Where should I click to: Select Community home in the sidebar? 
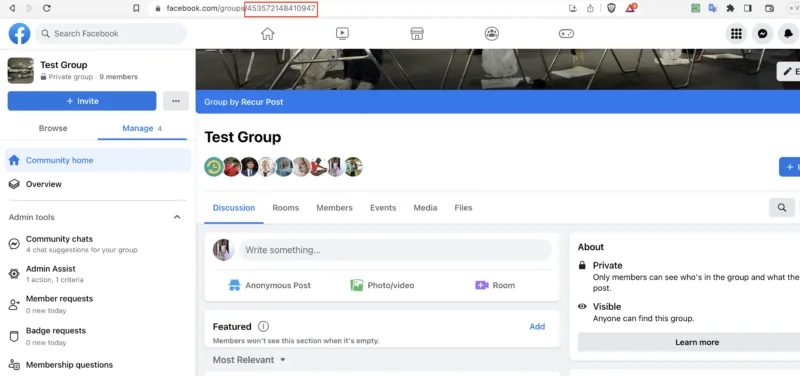click(x=97, y=160)
